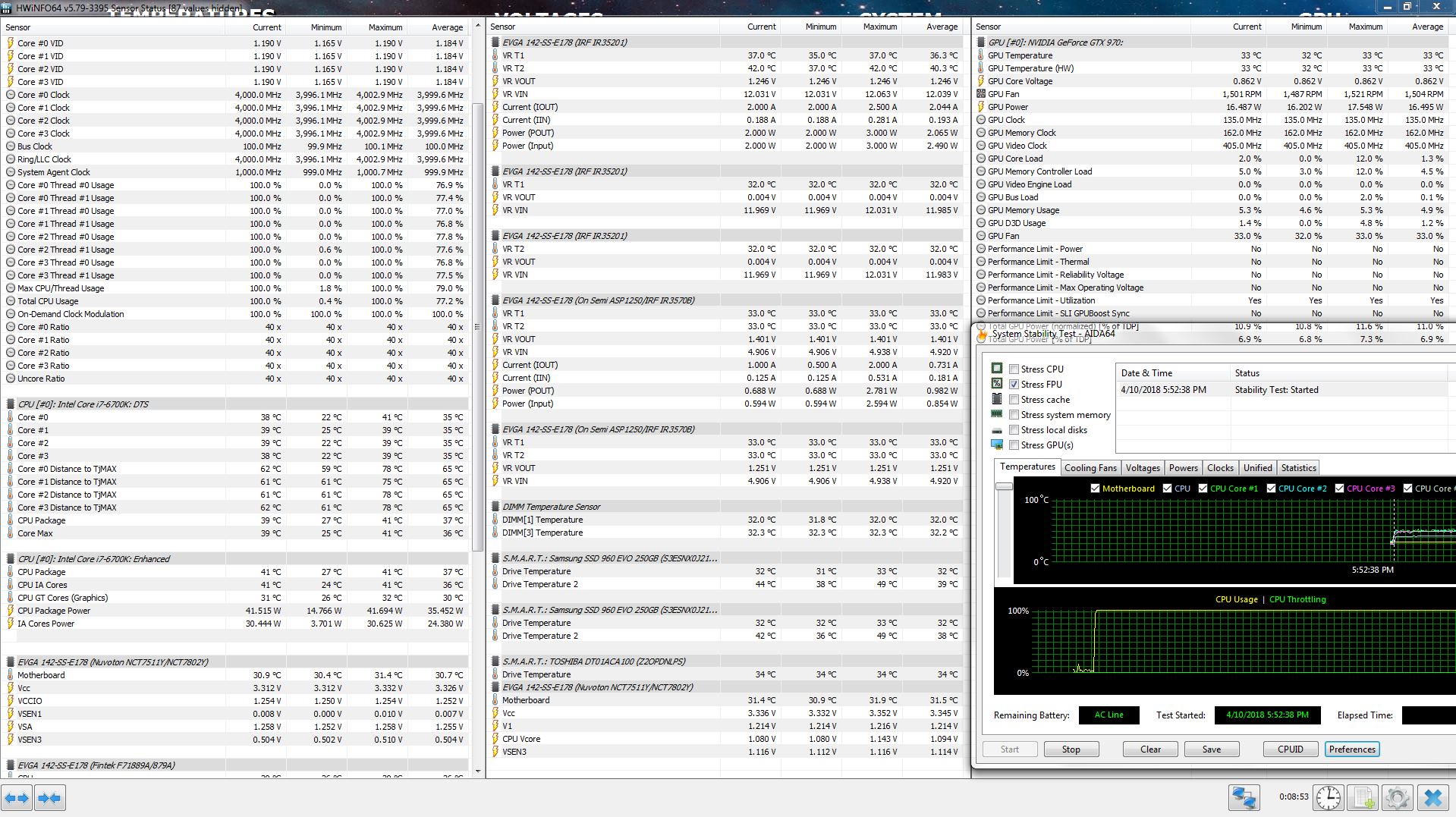Open HWiNFO sensor settings gear icon
The image size is (1456, 817).
(x=1398, y=797)
